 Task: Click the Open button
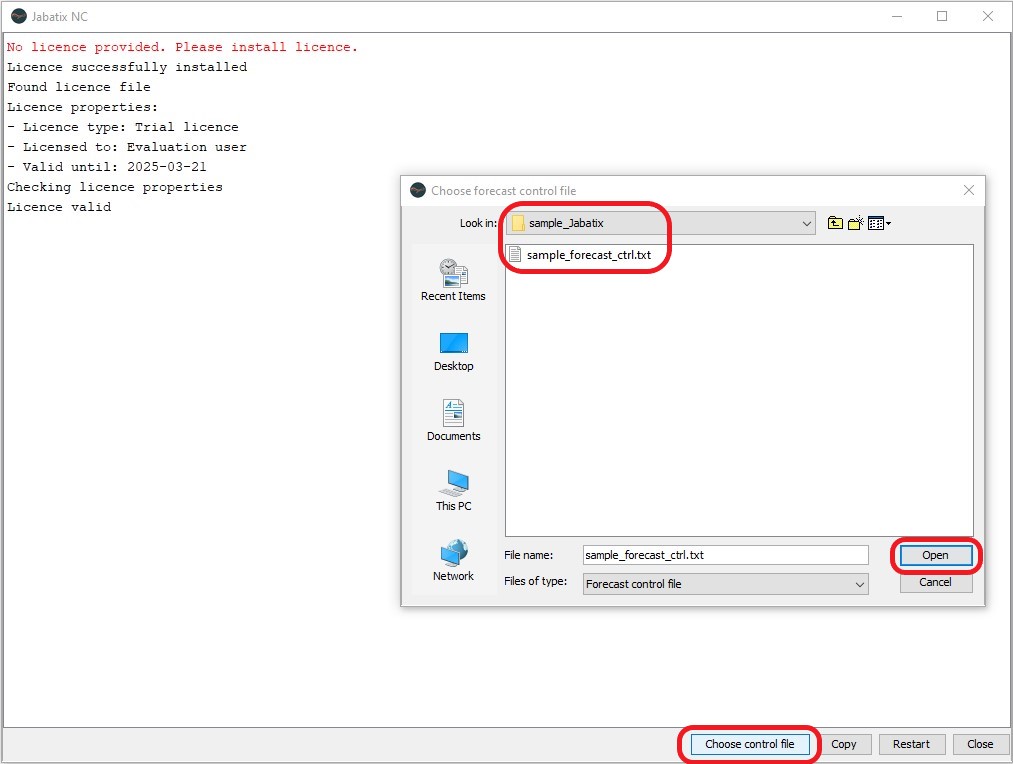point(935,555)
